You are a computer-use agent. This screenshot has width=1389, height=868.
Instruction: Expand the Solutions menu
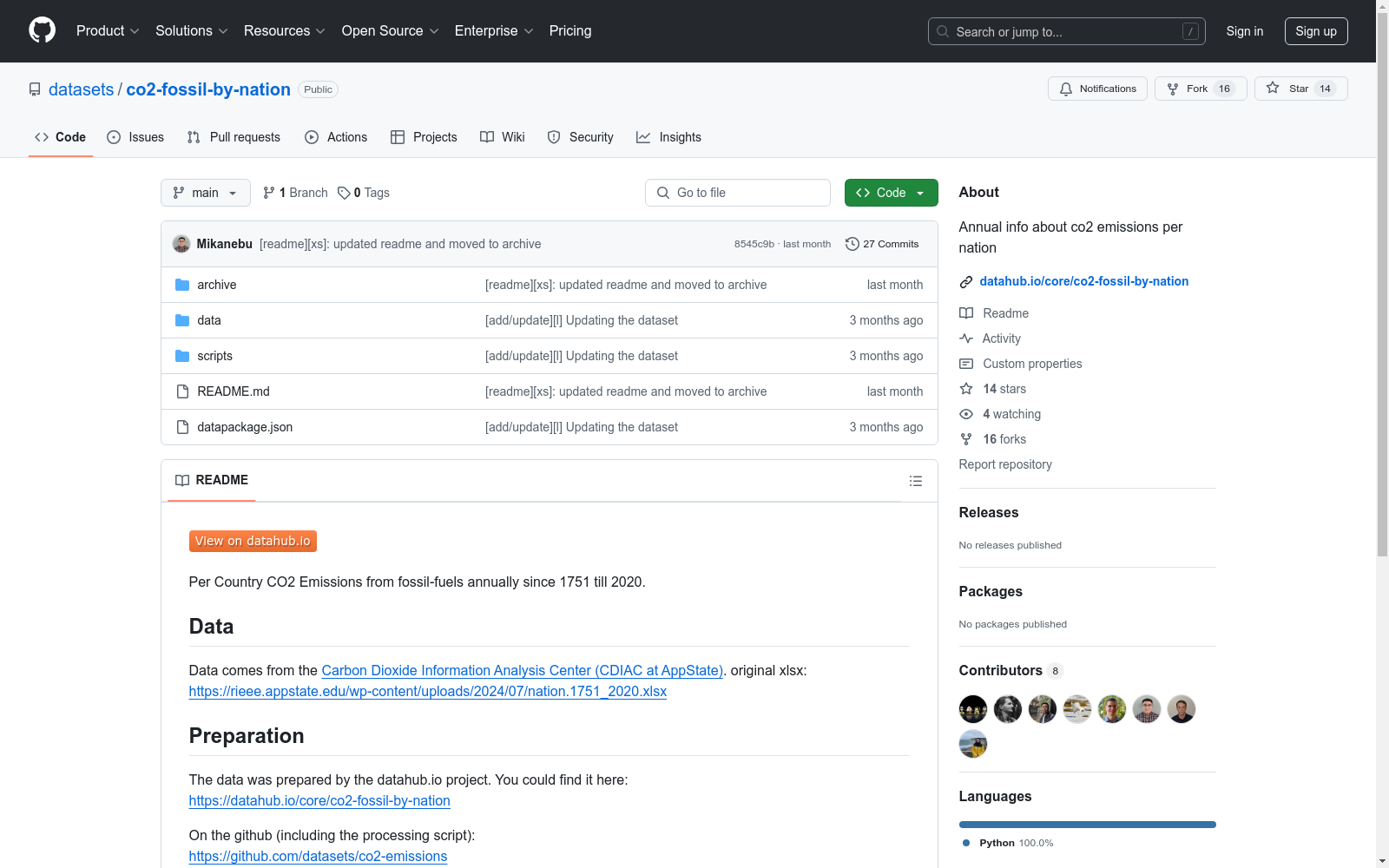(192, 31)
